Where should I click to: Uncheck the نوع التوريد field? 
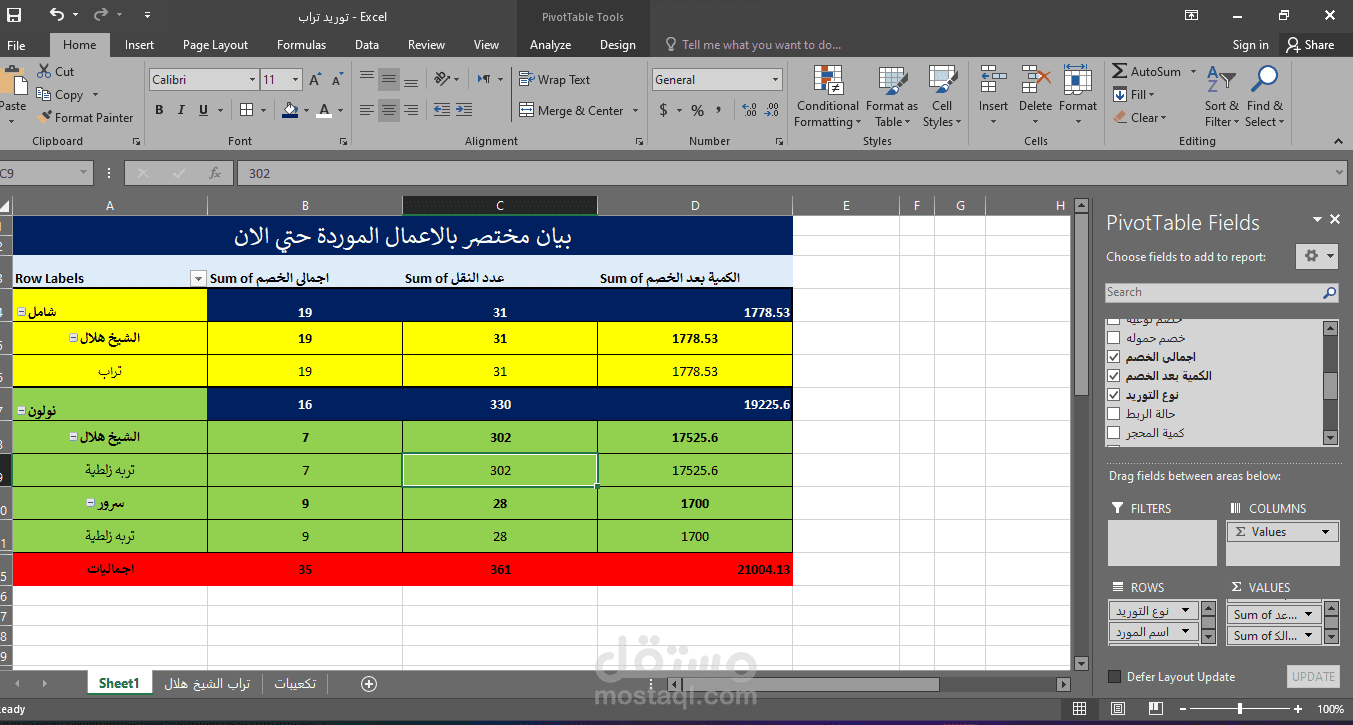[1113, 395]
